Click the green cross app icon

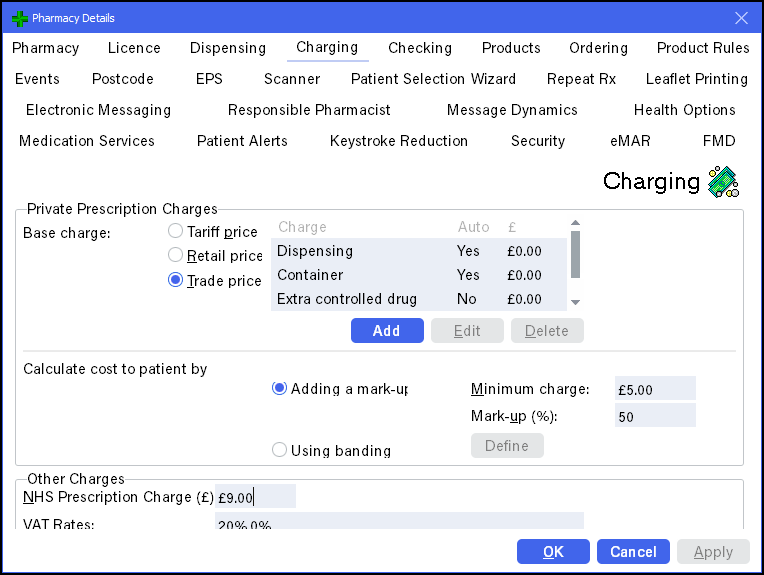pos(19,18)
